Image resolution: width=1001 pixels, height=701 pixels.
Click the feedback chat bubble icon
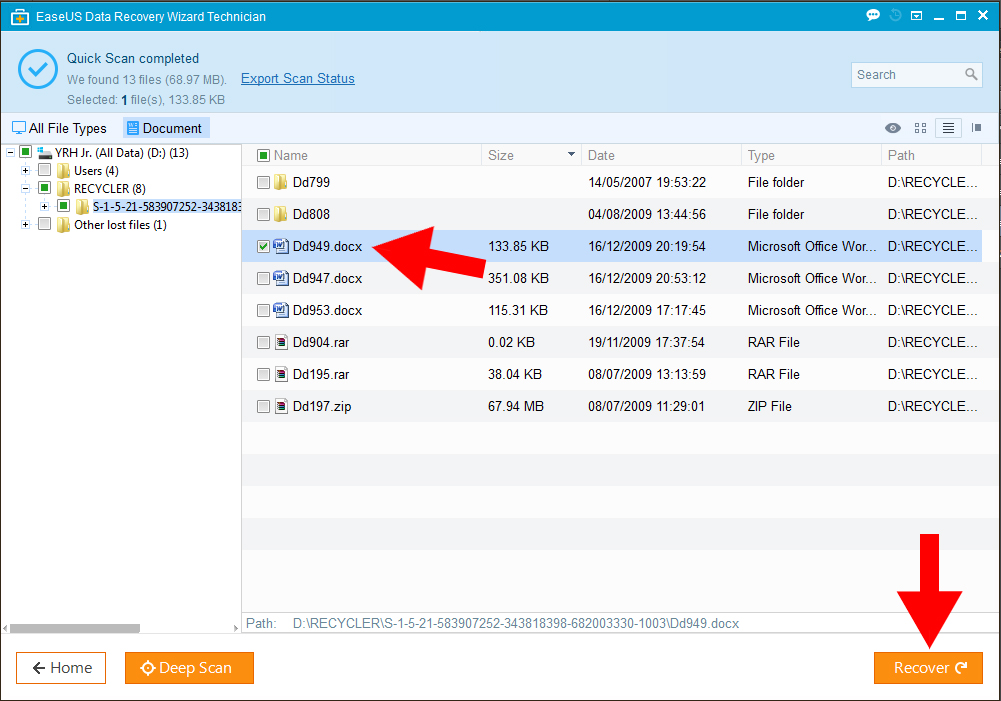point(873,15)
